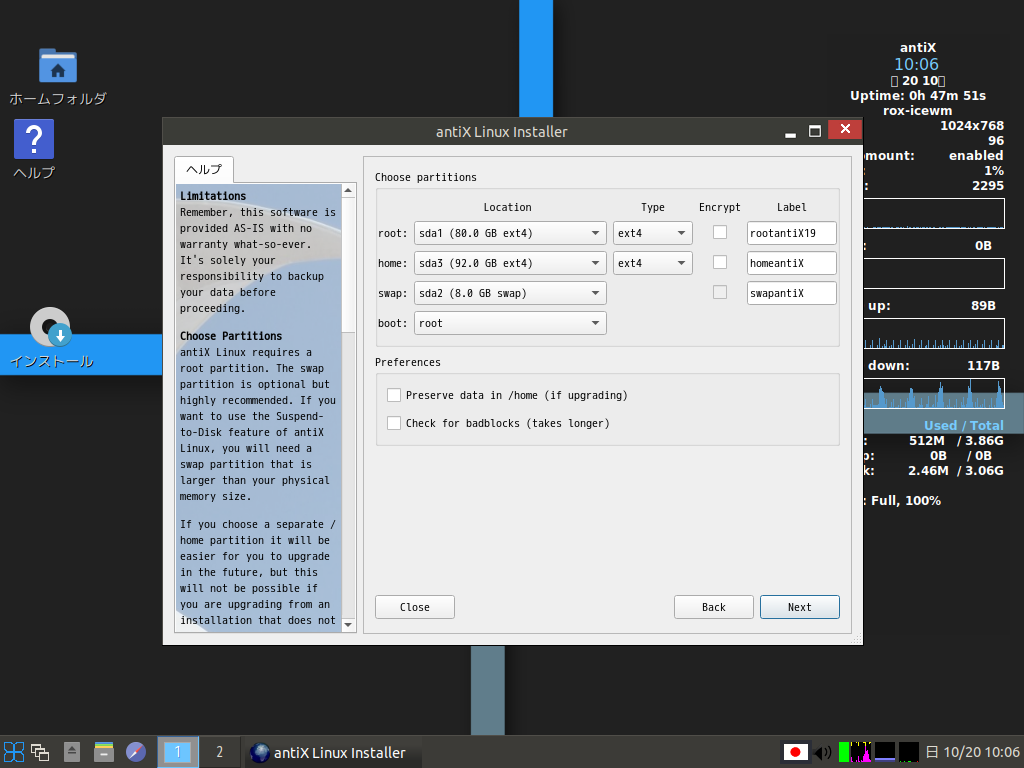Open swap location dropdown sda2

[510, 293]
